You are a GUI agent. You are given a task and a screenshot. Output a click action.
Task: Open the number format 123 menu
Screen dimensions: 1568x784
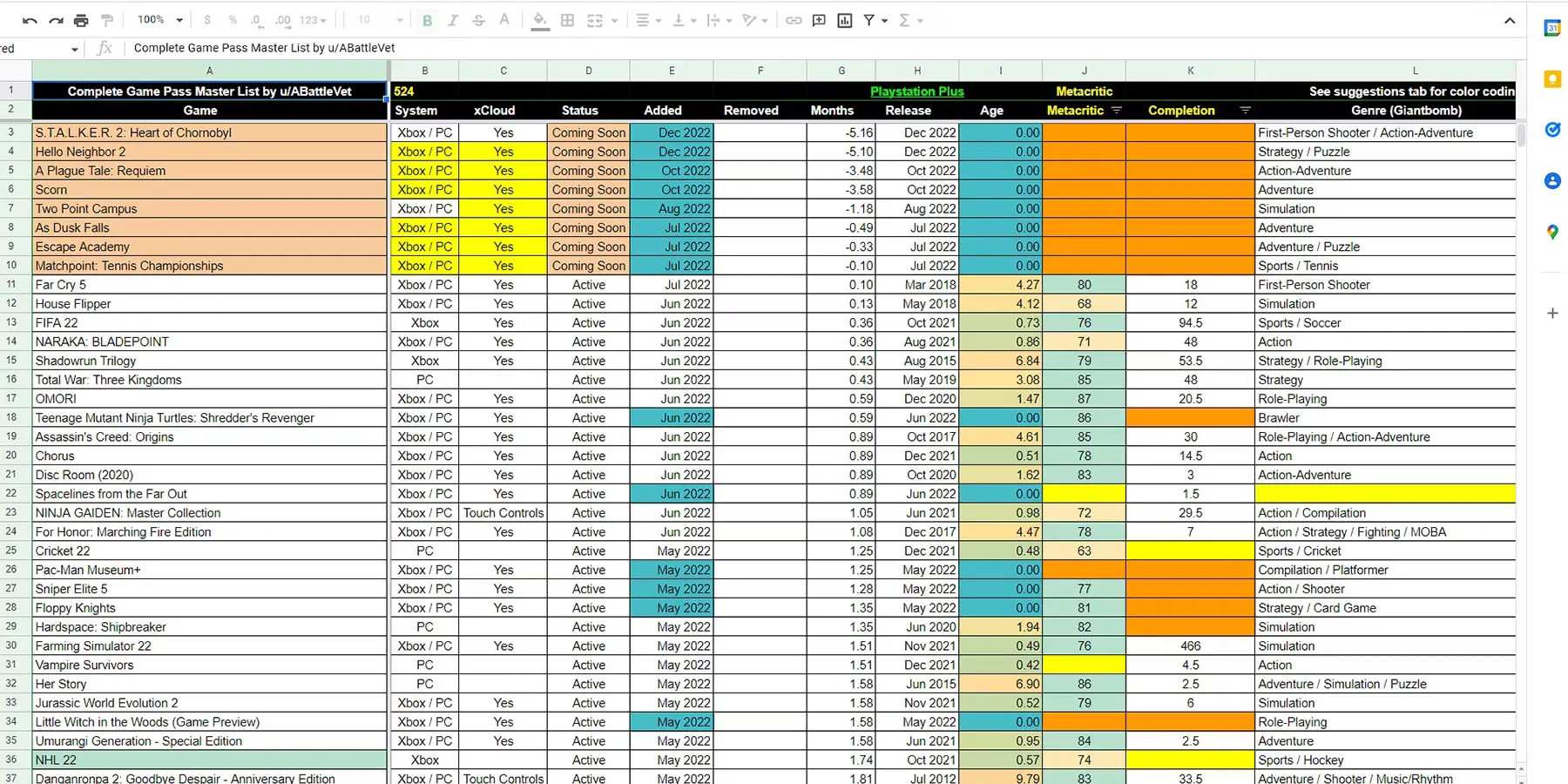(313, 20)
